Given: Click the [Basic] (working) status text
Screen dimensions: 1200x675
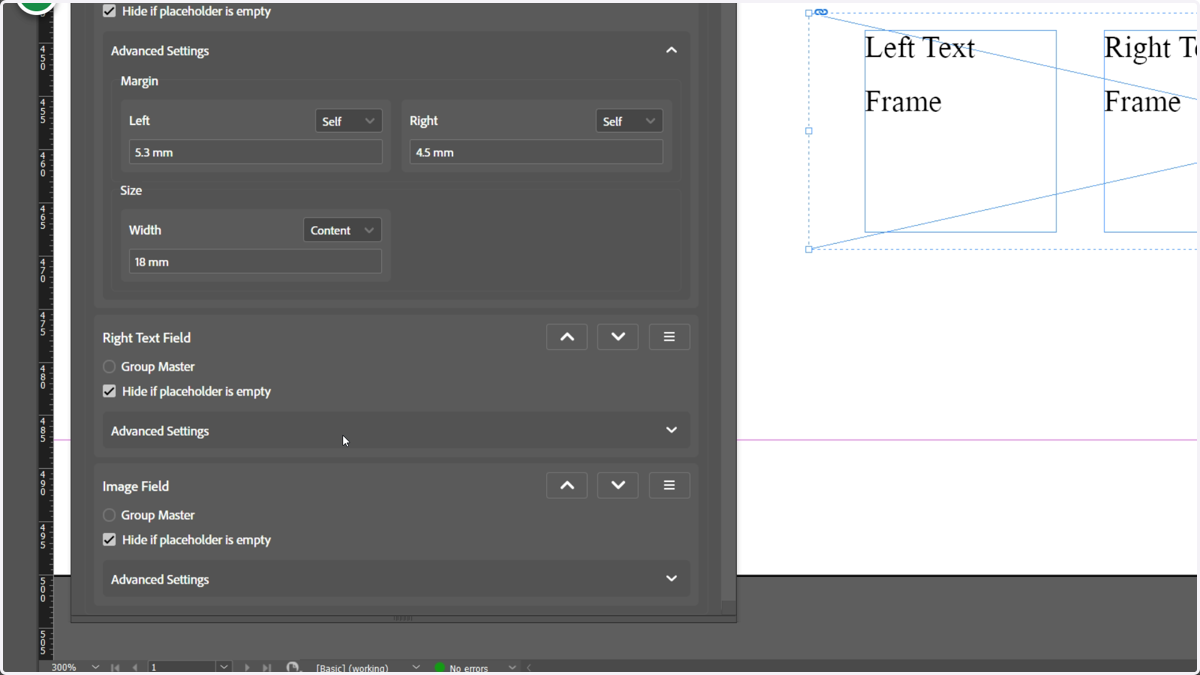Looking at the screenshot, I should click(352, 668).
